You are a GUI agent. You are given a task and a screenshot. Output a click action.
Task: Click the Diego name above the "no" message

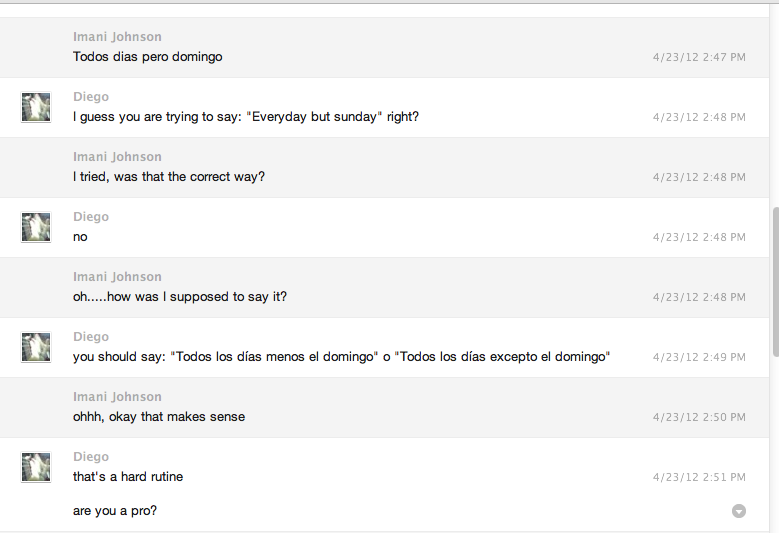click(x=91, y=217)
